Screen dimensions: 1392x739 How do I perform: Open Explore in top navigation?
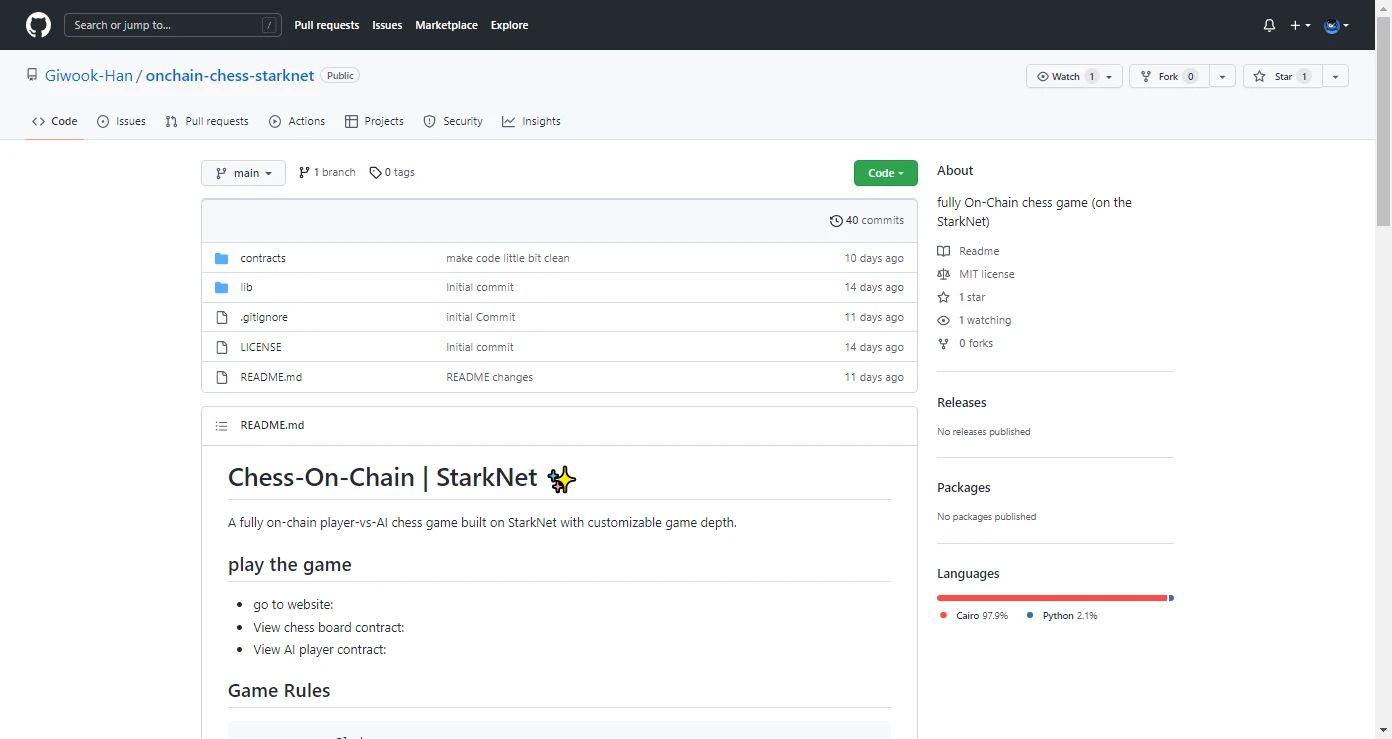[x=509, y=26]
